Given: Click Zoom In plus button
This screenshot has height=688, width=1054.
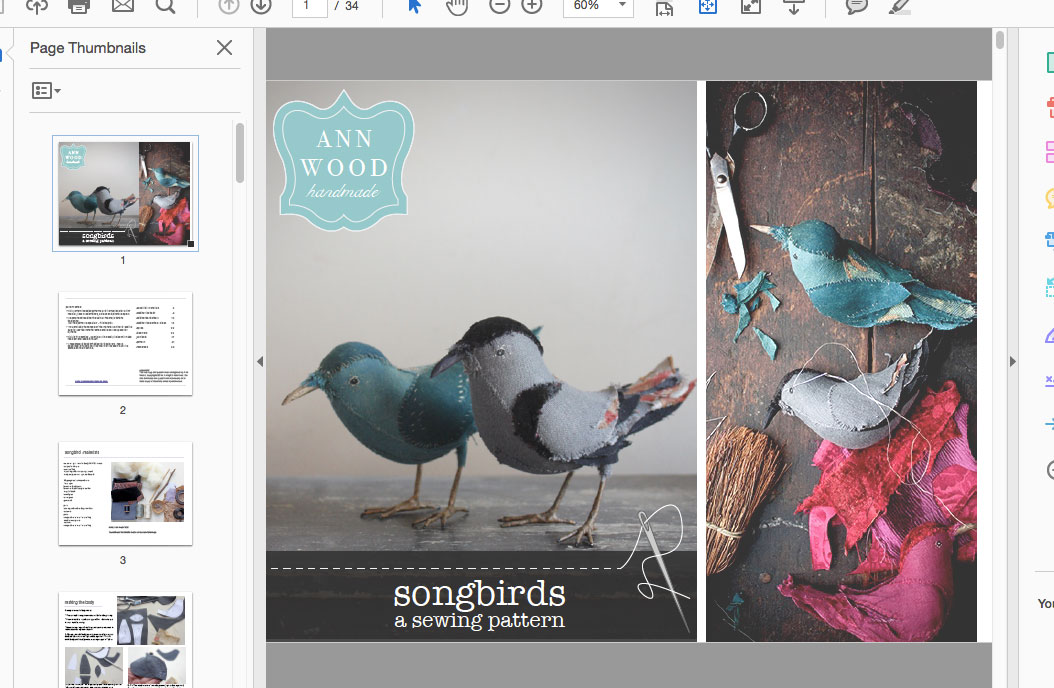Looking at the screenshot, I should [x=531, y=7].
